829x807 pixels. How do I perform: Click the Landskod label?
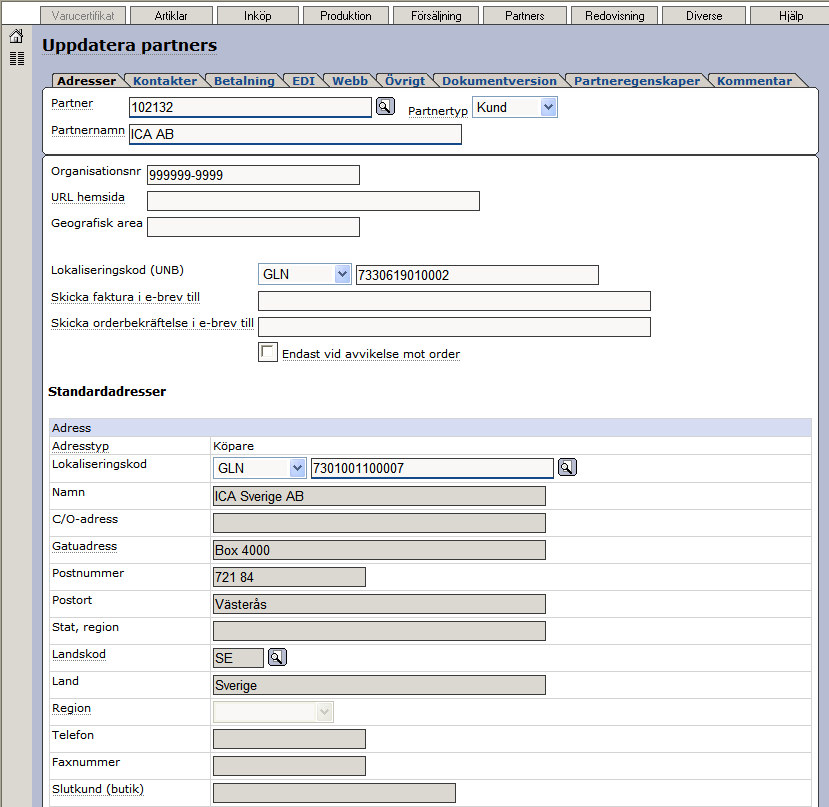79,654
